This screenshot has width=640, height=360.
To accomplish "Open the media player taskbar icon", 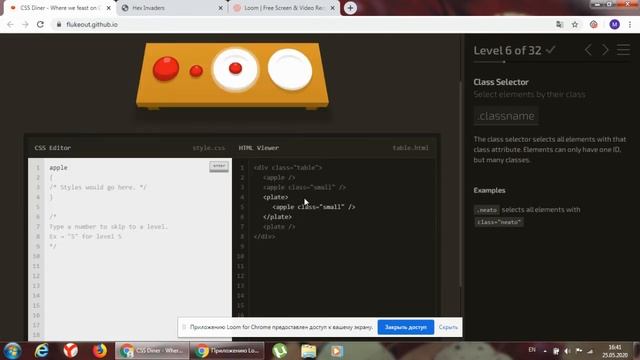I will [x=337, y=351].
